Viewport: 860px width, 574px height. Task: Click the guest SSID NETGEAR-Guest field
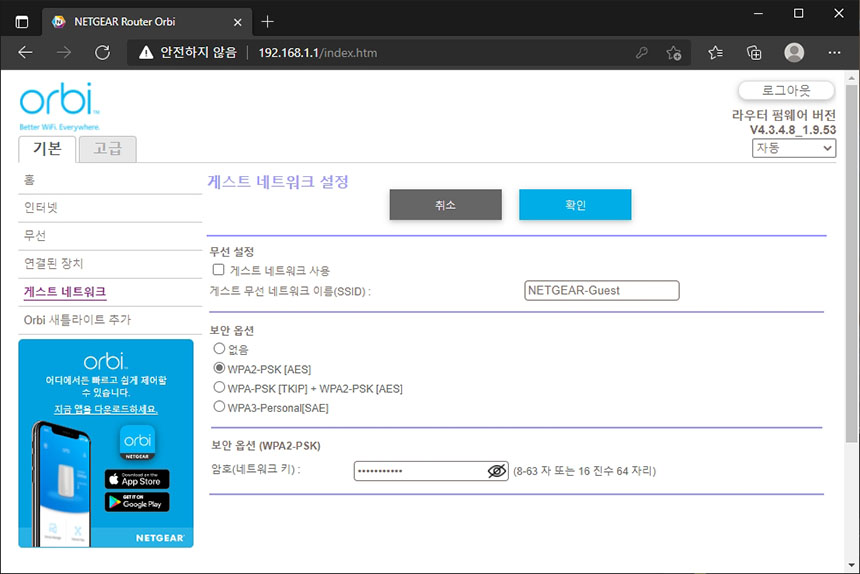tap(602, 291)
